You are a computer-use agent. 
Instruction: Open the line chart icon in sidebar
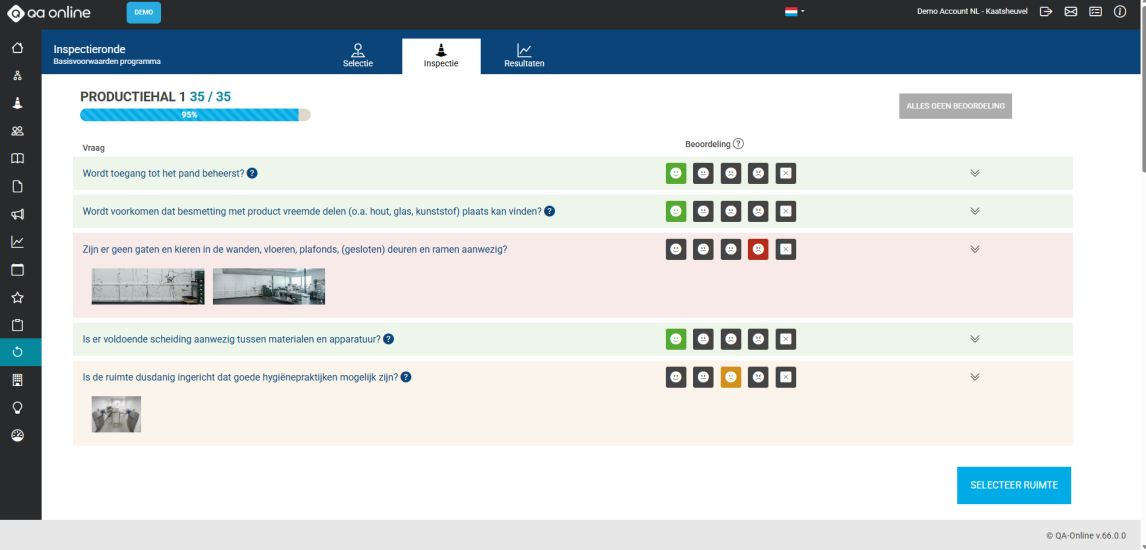[18, 242]
